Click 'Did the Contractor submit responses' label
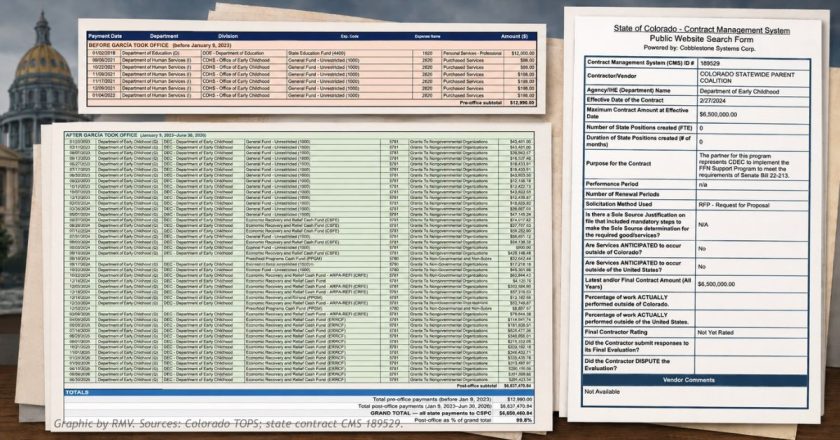Image resolution: width=840 pixels, height=440 pixels. 636,346
